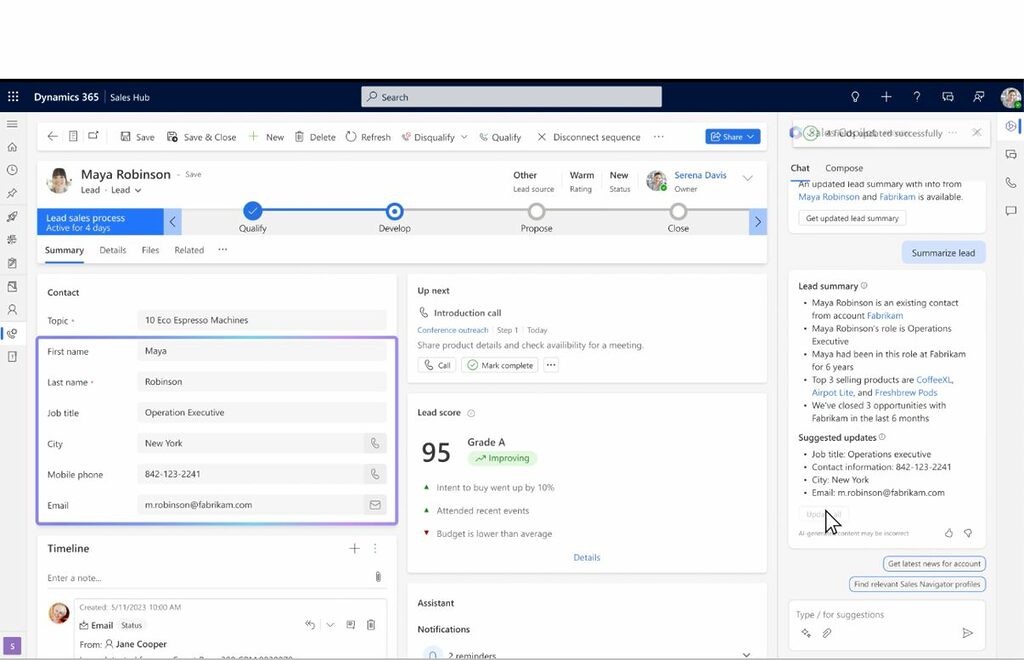Open command bar overflow ellipsis
This screenshot has width=1024, height=660.
tap(658, 136)
